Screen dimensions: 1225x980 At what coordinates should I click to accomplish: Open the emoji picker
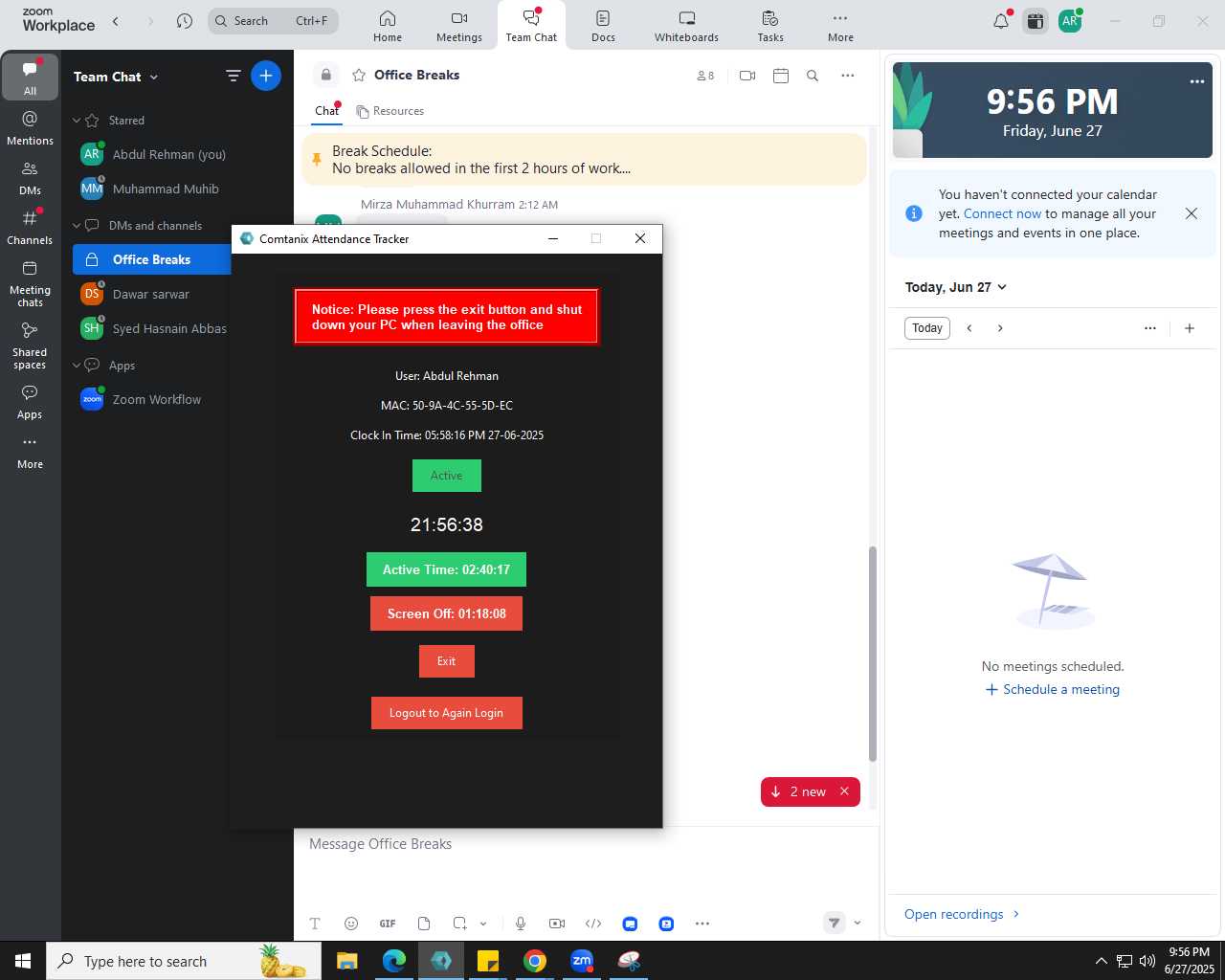pos(351,924)
